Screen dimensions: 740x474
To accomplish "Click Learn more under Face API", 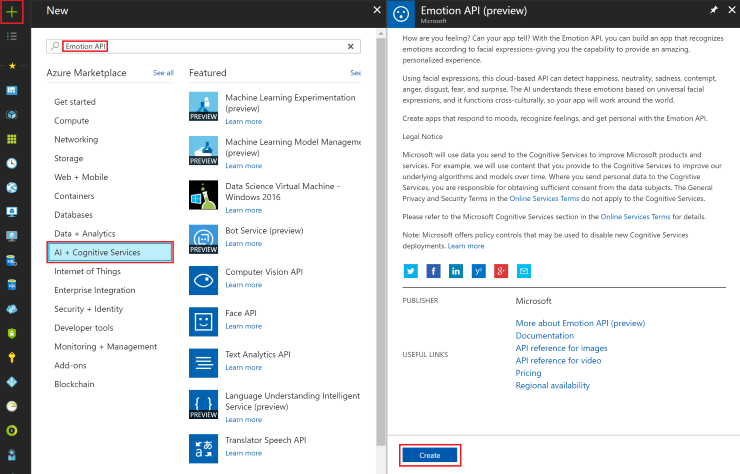I will coord(244,326).
